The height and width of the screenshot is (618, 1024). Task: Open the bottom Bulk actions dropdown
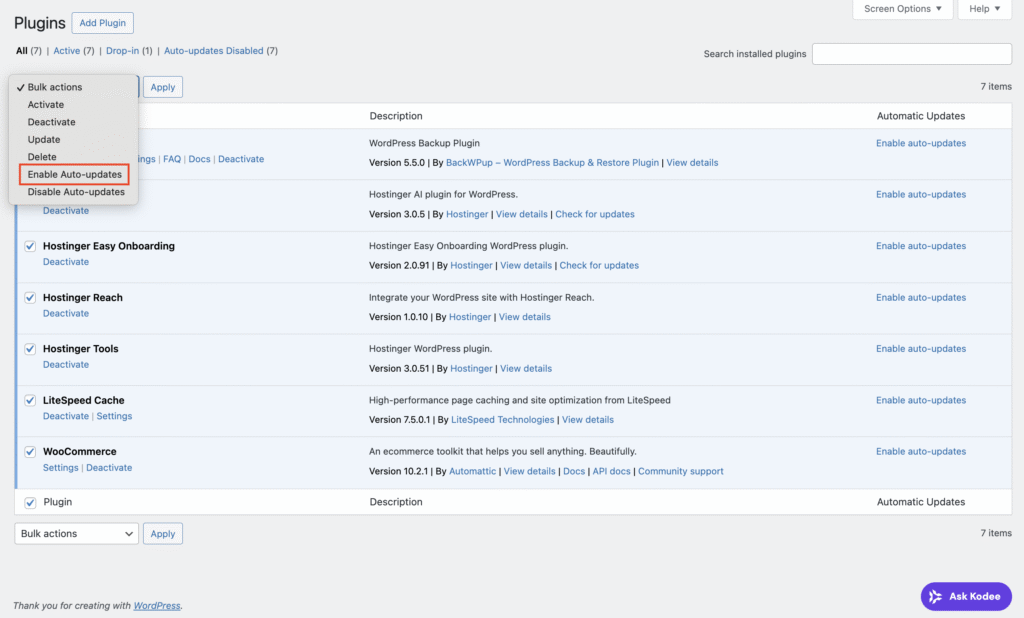(75, 533)
